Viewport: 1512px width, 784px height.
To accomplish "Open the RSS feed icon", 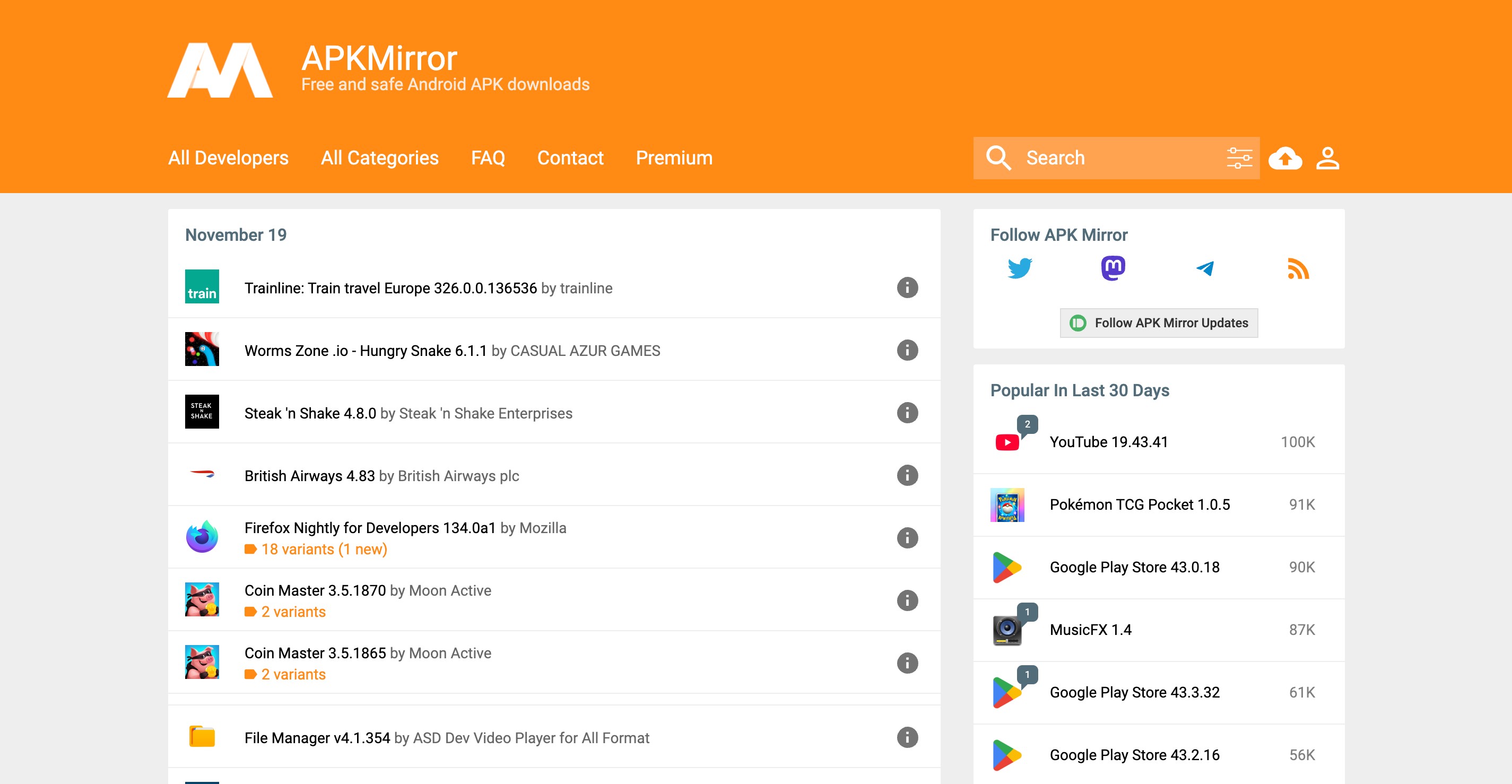I will click(x=1298, y=269).
